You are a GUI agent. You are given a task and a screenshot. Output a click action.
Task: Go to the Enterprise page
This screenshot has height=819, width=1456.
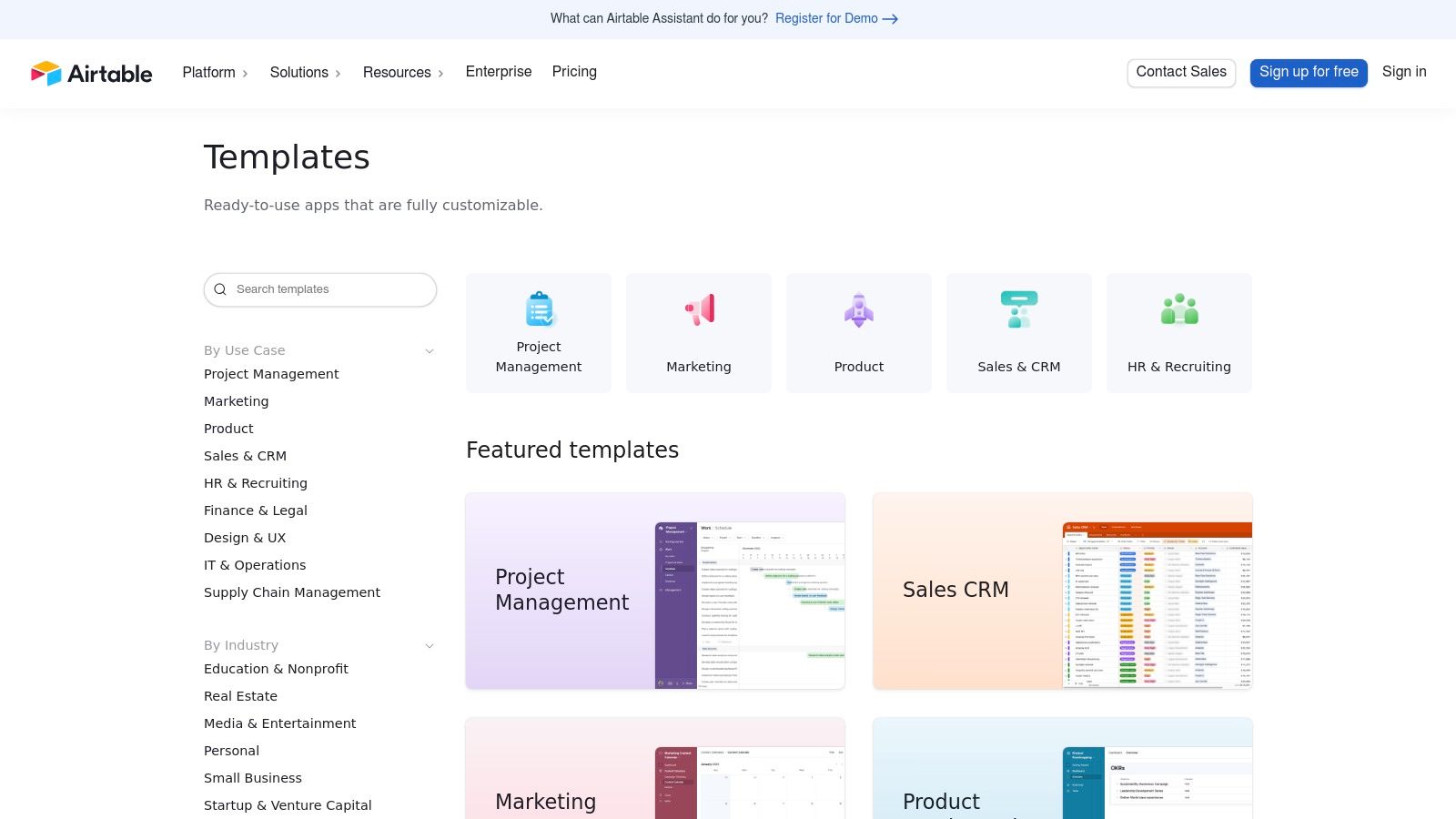499,72
